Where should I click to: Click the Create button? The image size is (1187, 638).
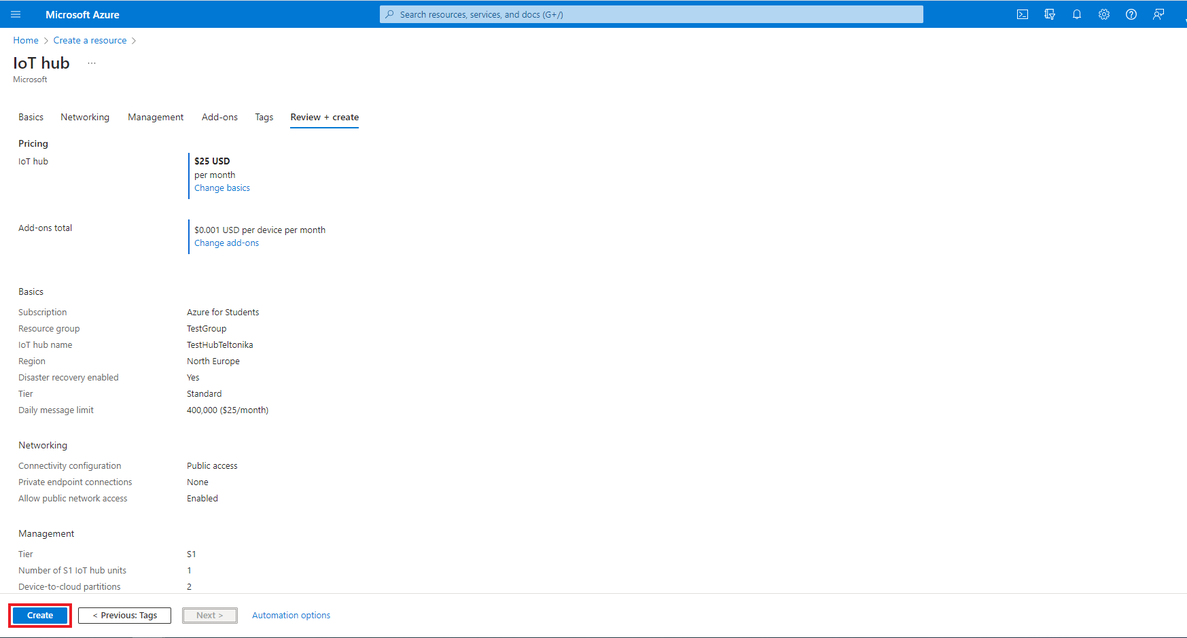coord(39,615)
